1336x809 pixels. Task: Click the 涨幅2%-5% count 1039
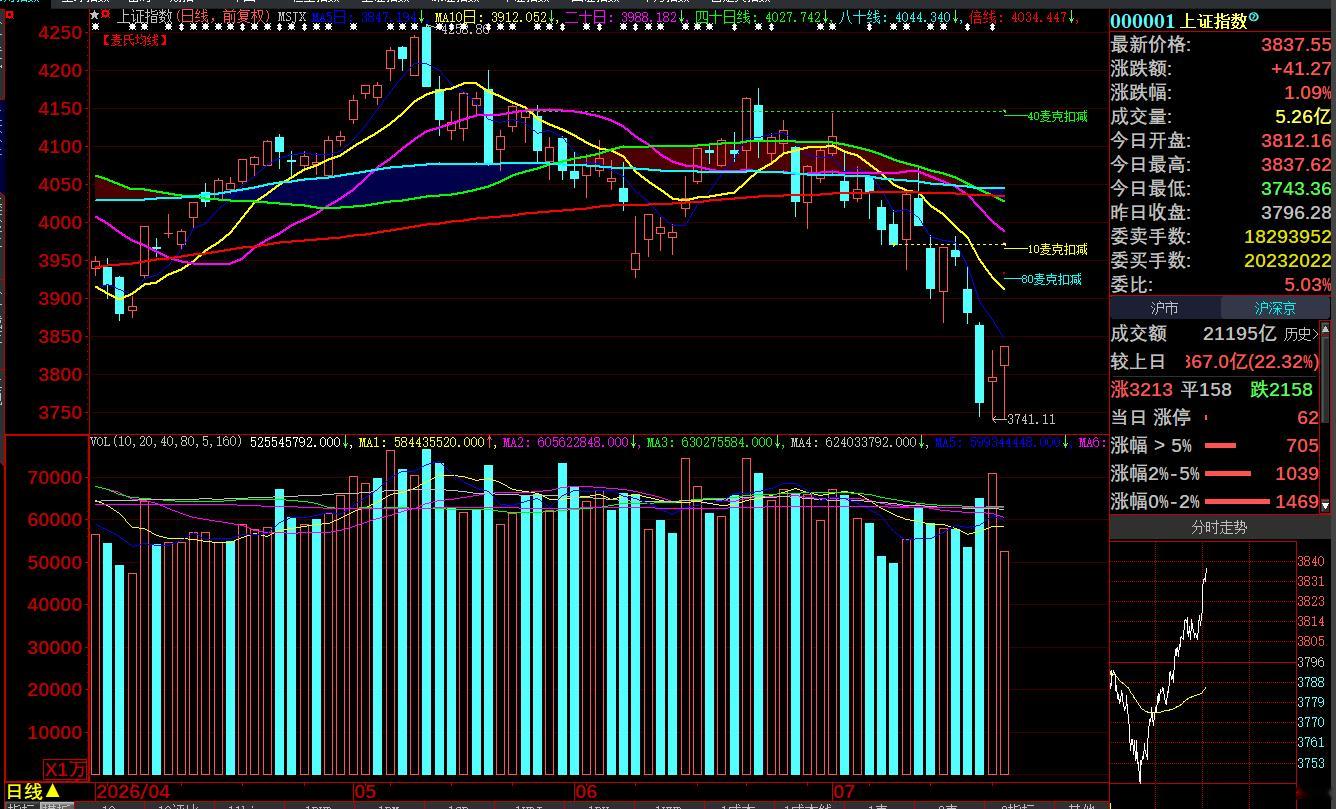1297,474
